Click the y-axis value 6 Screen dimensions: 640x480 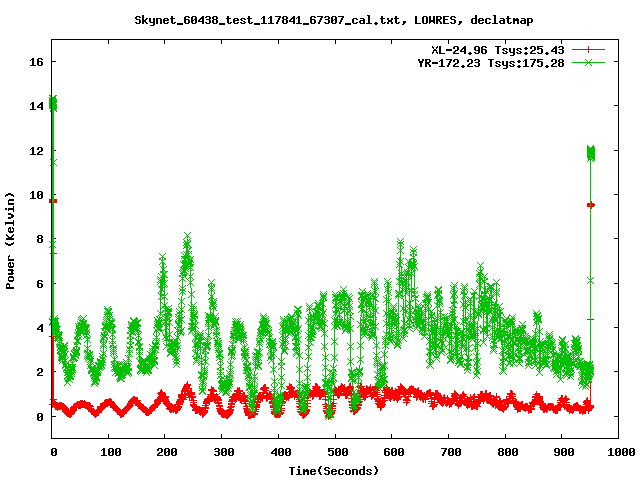40,284
